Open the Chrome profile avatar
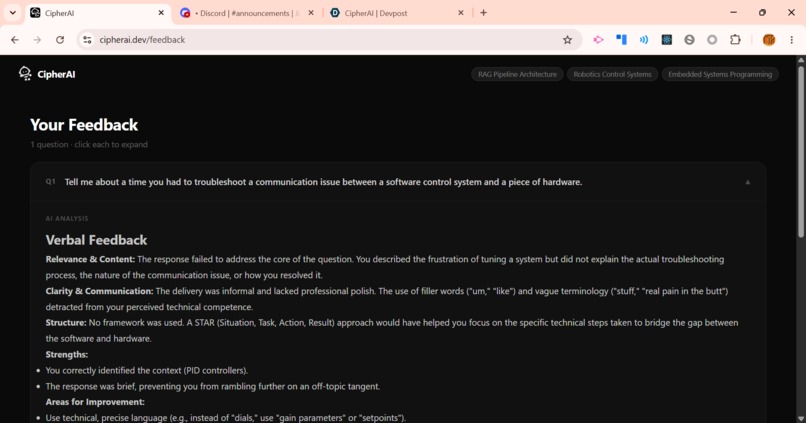Screen dimensions: 806x423 pos(769,40)
